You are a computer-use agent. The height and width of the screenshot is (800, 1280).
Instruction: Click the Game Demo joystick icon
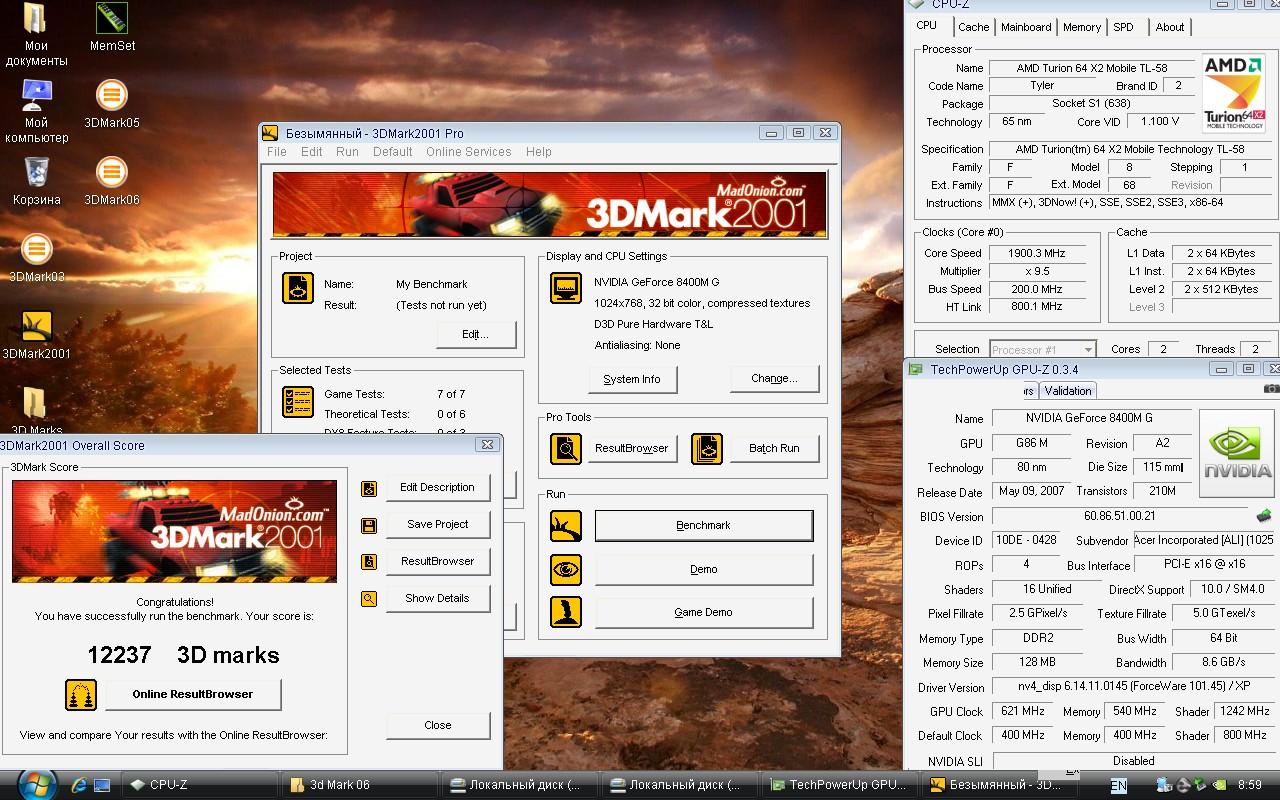566,612
